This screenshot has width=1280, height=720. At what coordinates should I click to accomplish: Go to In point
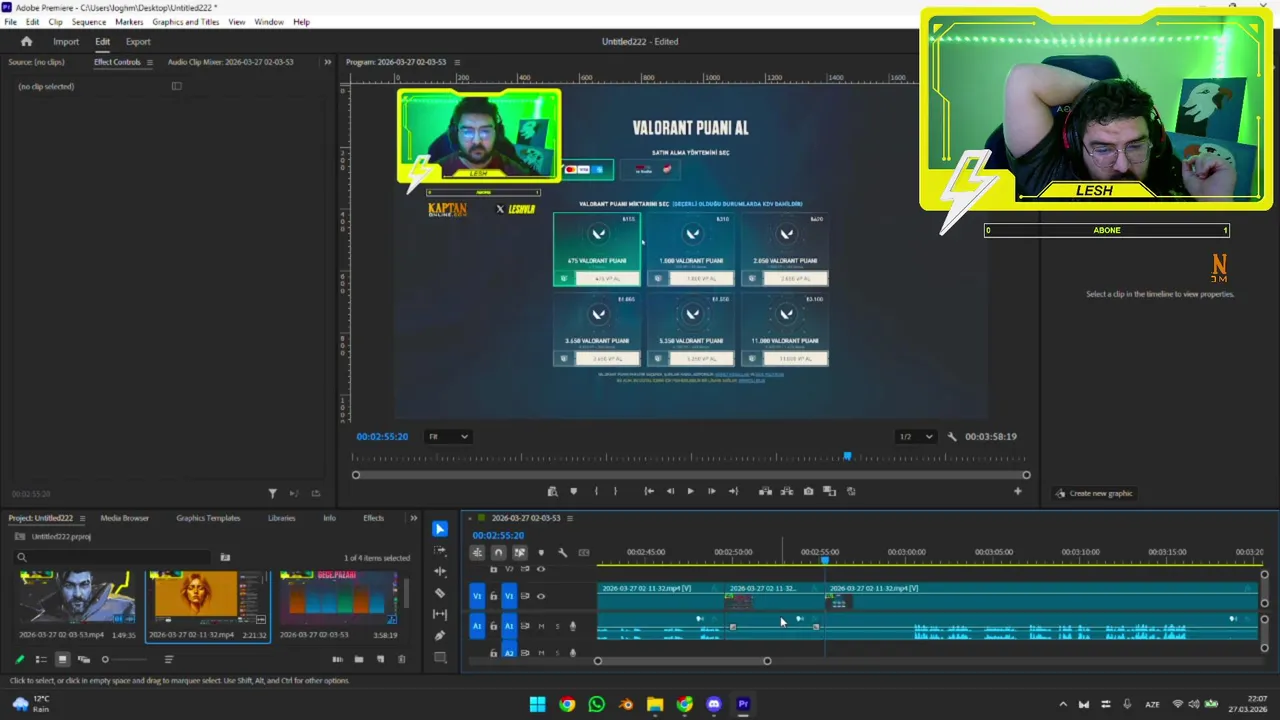[x=649, y=491]
